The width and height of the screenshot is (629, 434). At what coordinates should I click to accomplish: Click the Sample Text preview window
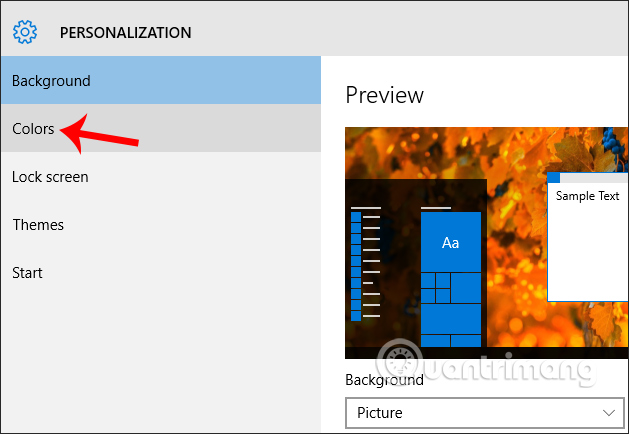(588, 240)
